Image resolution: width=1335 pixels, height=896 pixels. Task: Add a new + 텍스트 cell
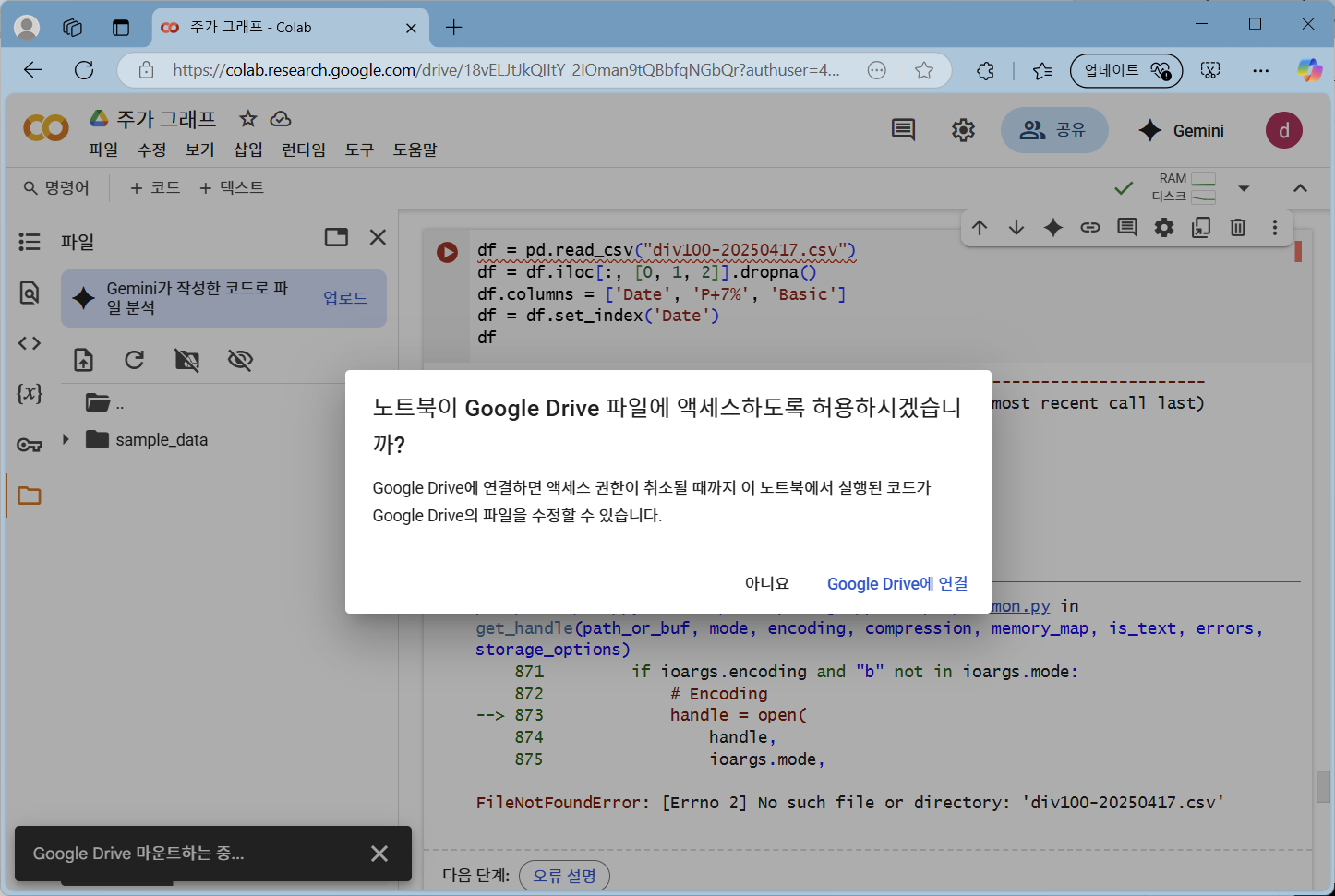232,188
